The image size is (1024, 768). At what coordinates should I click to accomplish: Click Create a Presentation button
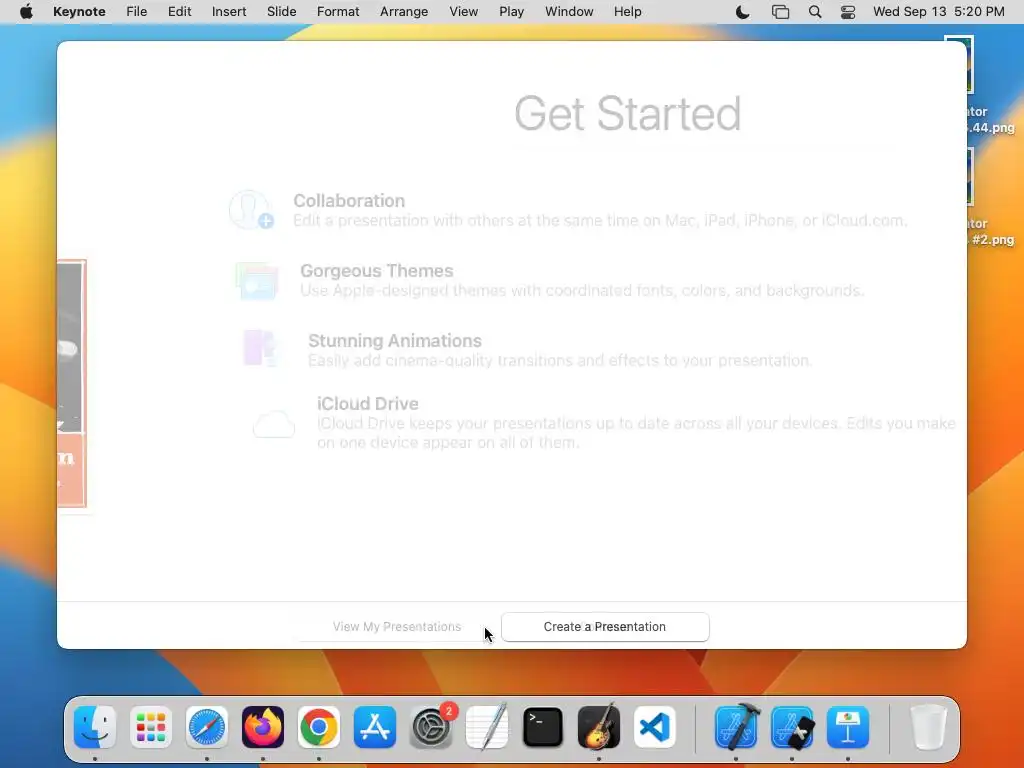(605, 627)
